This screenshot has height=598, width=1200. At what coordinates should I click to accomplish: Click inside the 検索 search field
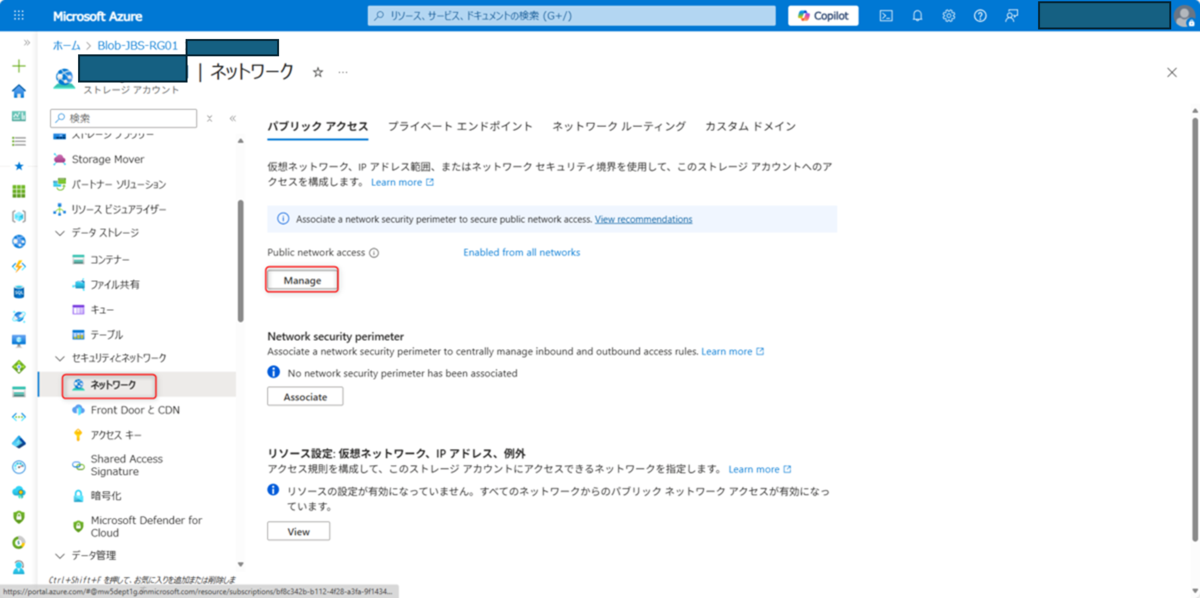[x=123, y=118]
